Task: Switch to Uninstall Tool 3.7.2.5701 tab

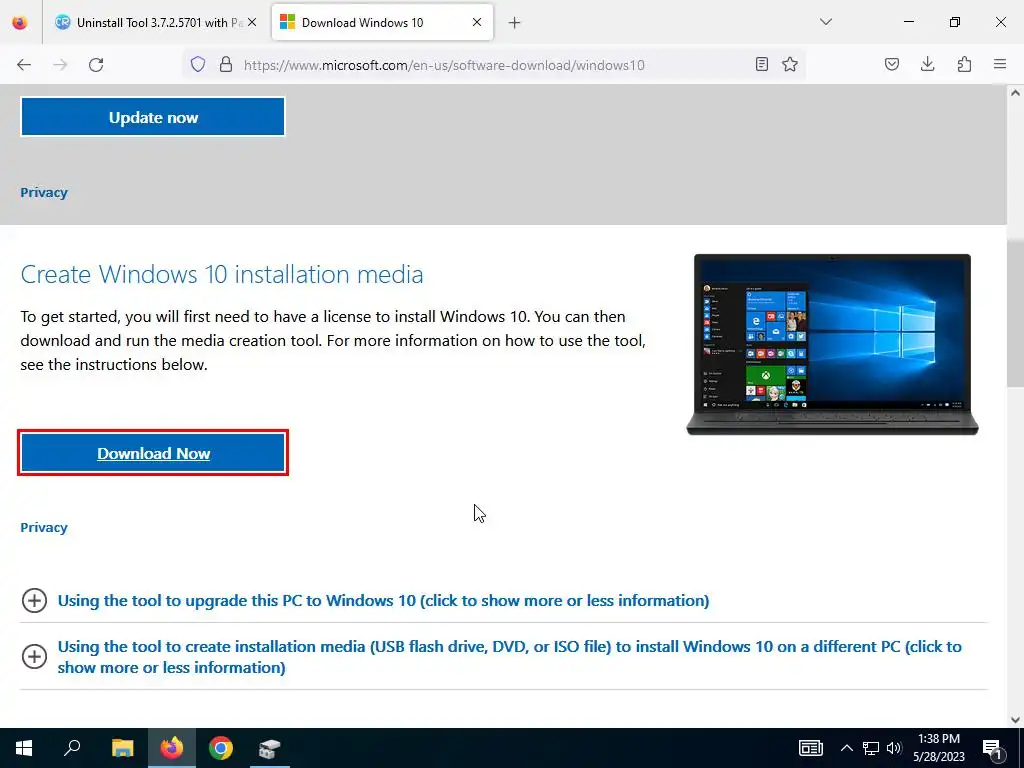Action: pos(154,22)
